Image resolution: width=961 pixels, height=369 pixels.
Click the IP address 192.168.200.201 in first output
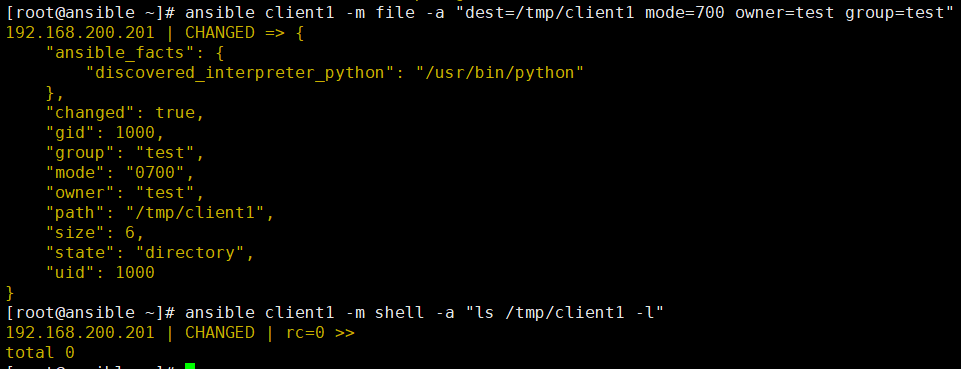coord(80,32)
